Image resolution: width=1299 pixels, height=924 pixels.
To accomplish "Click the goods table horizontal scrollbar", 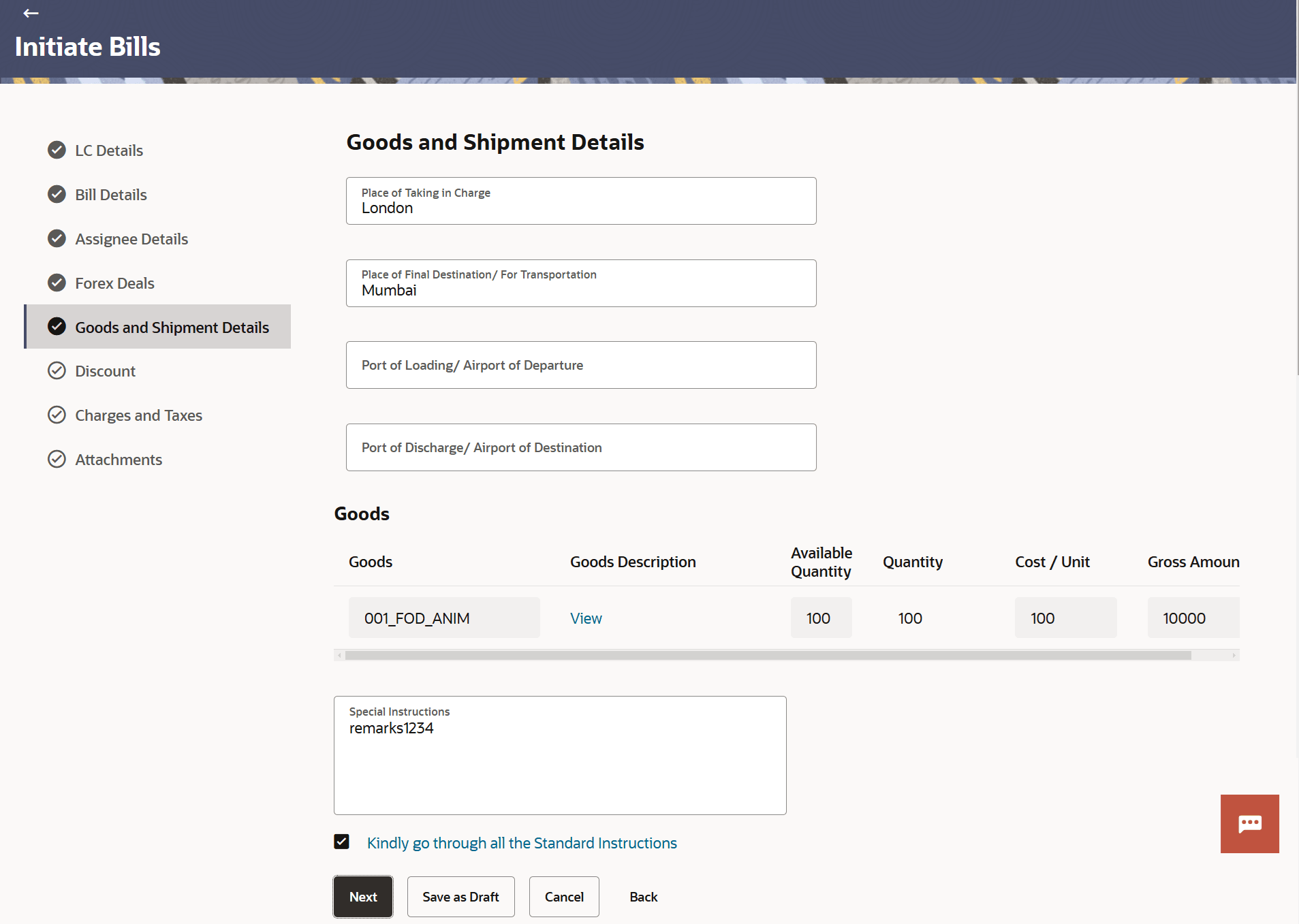I will (768, 655).
